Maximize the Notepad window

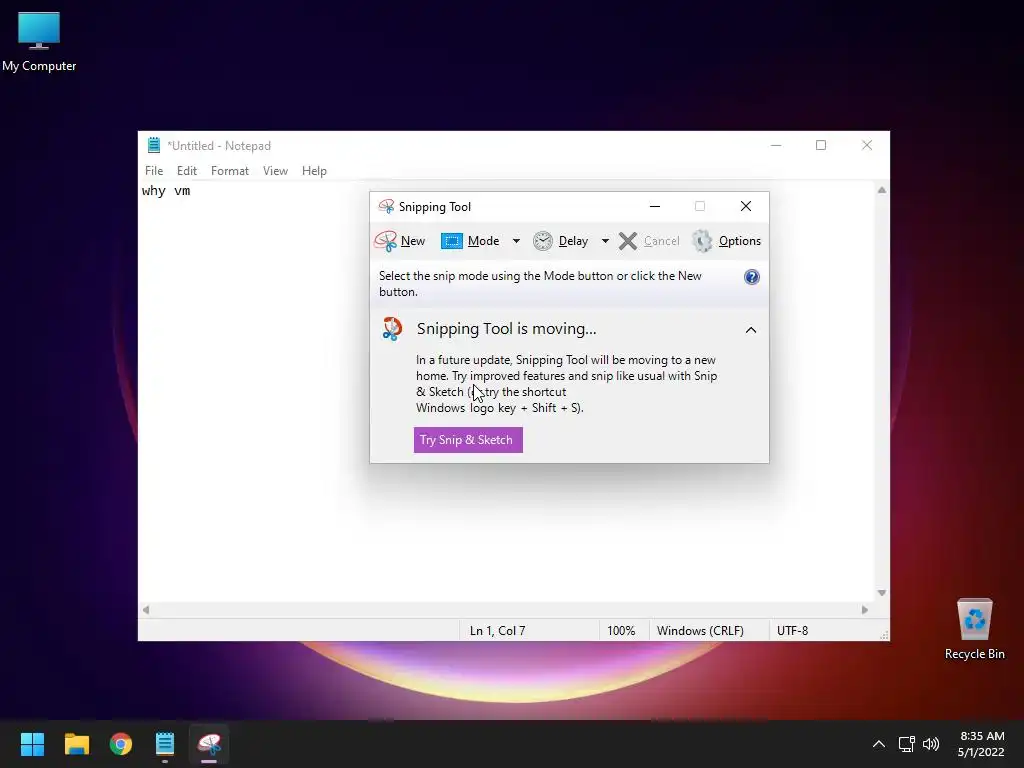pos(821,145)
